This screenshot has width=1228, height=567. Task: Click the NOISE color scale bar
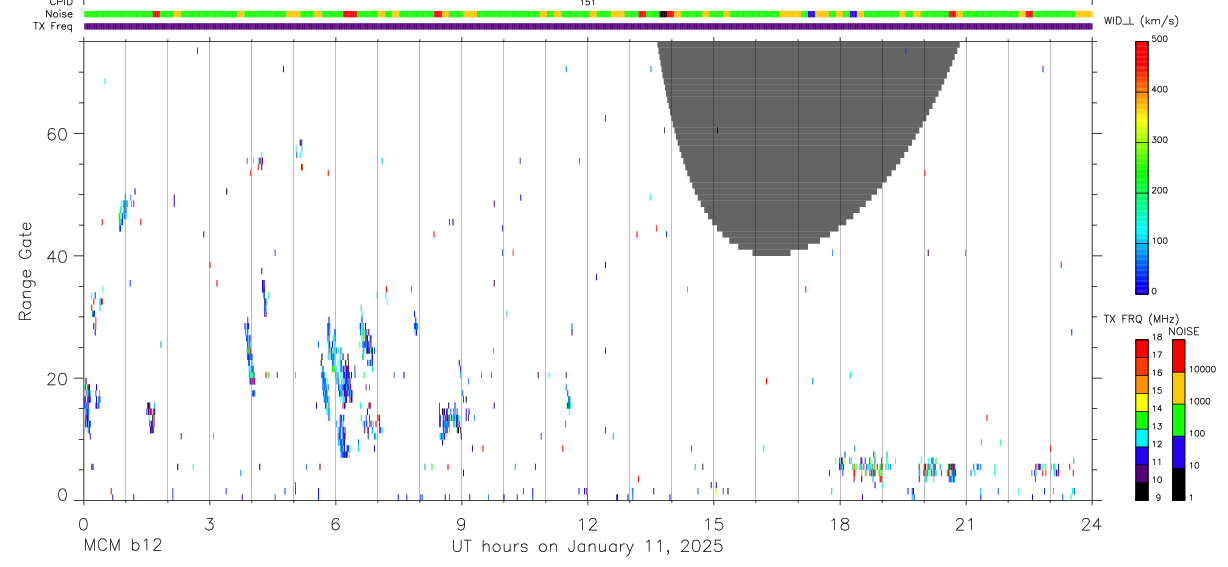coord(1179,419)
